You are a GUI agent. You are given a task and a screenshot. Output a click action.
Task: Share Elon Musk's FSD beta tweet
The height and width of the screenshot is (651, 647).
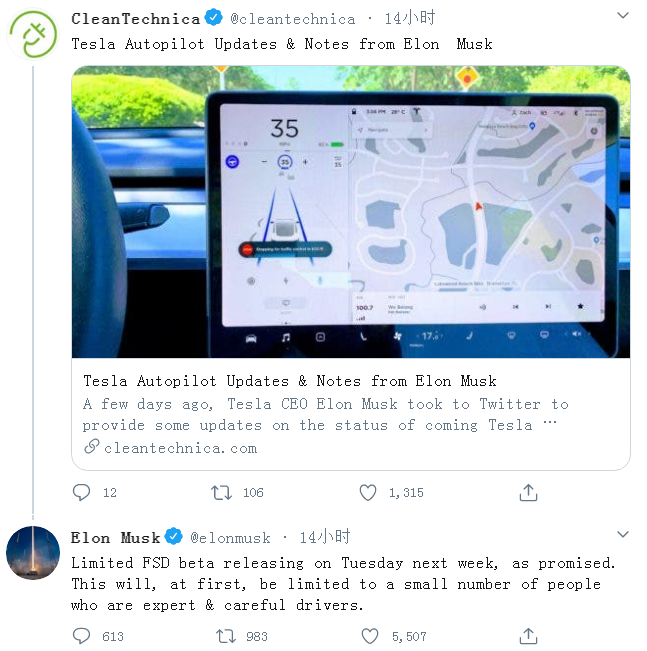[529, 636]
